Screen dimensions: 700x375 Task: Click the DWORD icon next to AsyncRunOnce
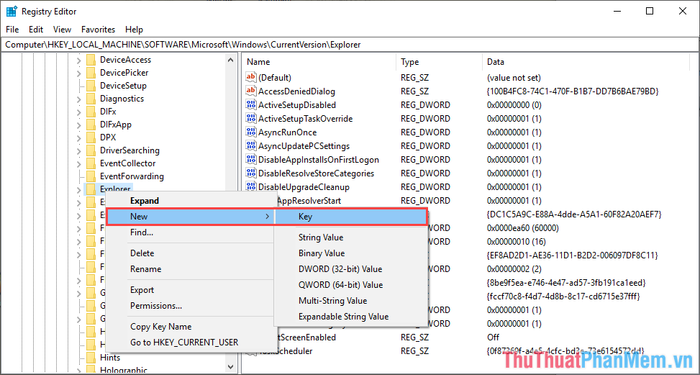point(251,132)
